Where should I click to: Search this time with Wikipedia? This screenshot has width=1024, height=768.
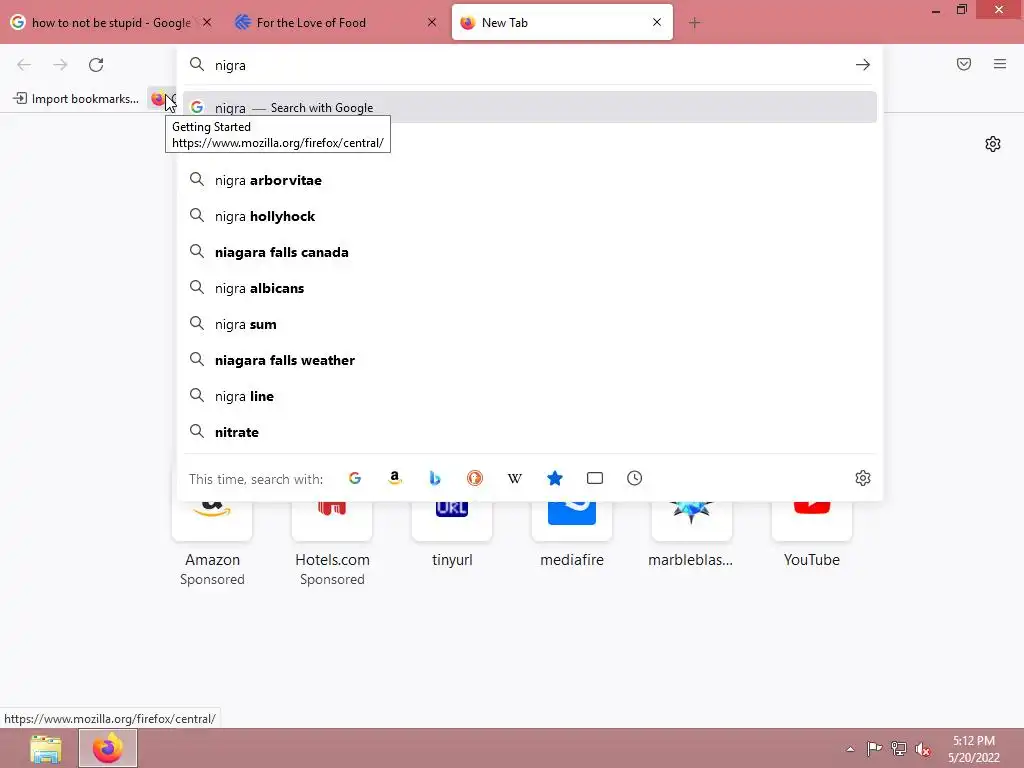(515, 478)
